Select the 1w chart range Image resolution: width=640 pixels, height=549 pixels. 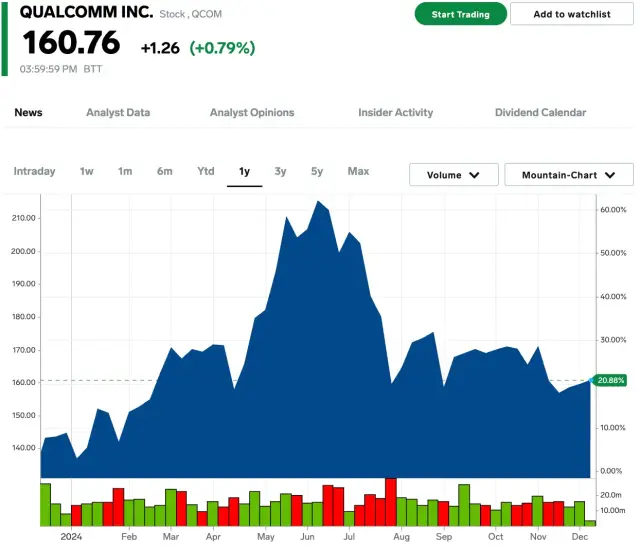click(87, 172)
